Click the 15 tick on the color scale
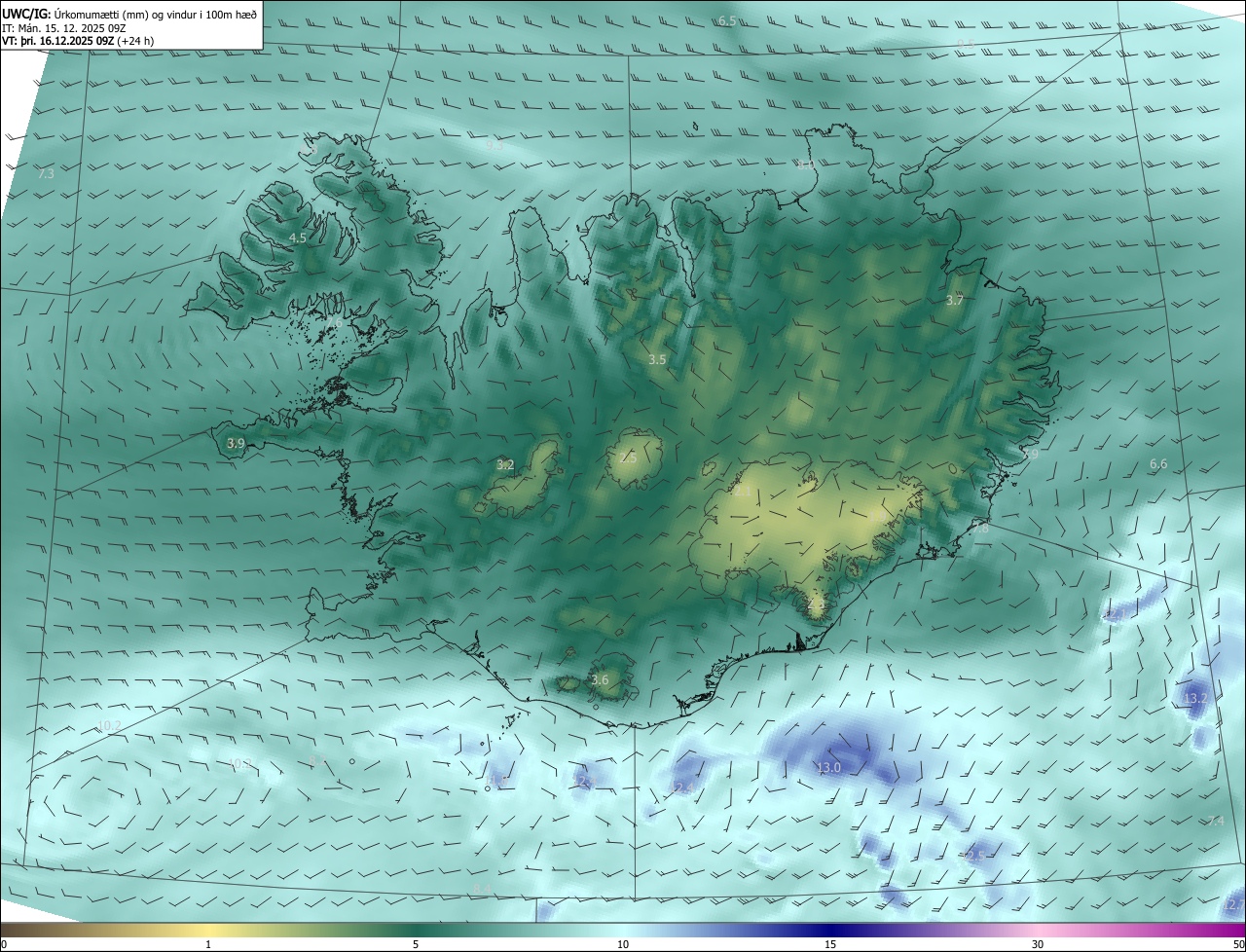 830,944
